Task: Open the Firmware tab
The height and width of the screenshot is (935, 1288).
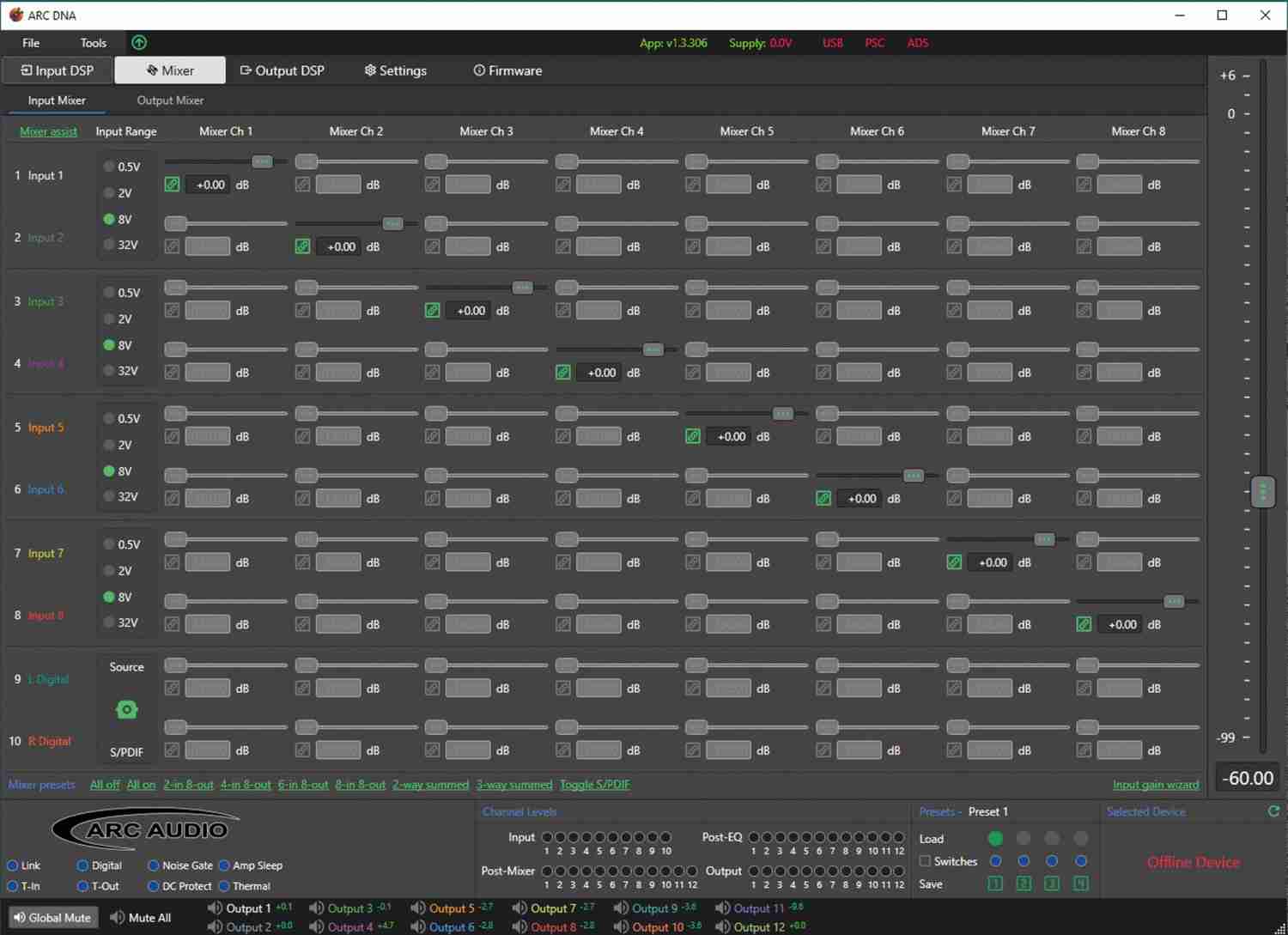Action: [507, 70]
